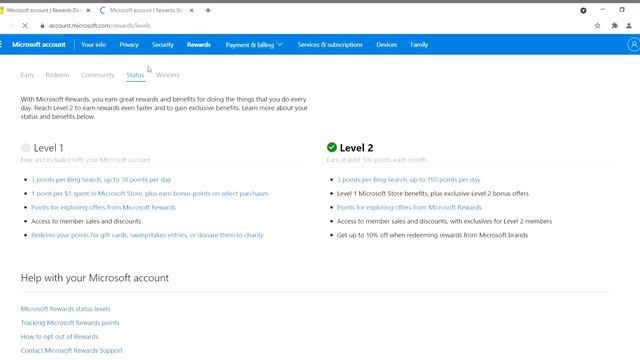The height and width of the screenshot is (360, 640).
Task: Open How to opt out of Rewards
Action: pos(60,337)
